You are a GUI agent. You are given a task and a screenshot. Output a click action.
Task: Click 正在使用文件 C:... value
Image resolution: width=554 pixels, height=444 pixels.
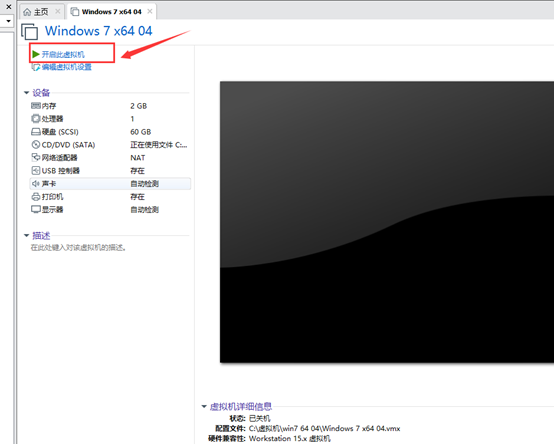[159, 145]
